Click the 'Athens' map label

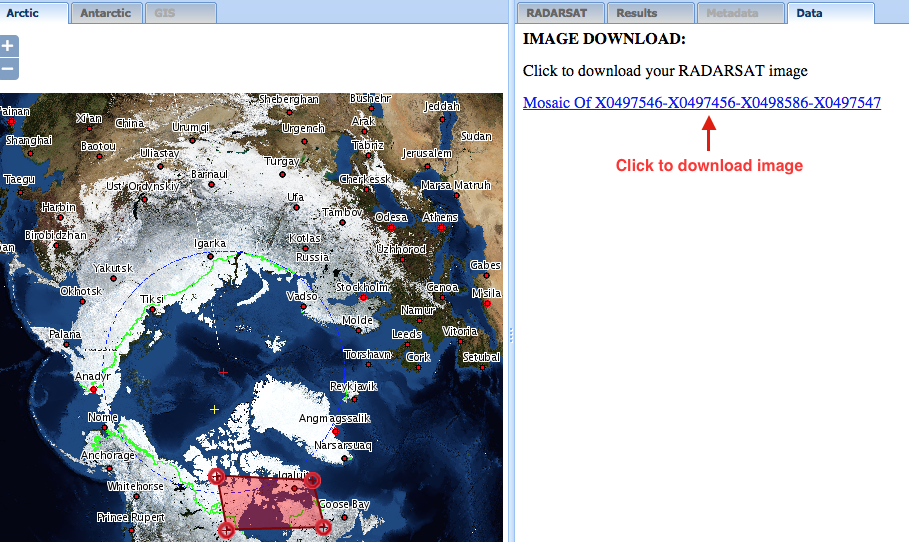click(440, 217)
